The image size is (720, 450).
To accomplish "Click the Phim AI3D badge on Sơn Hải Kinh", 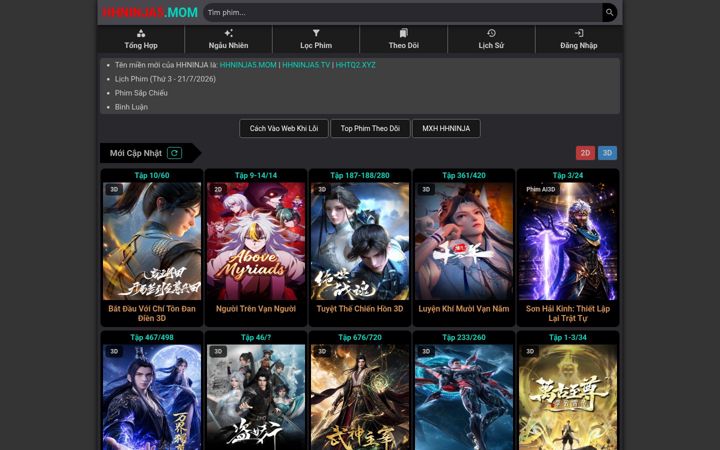I will 540,189.
